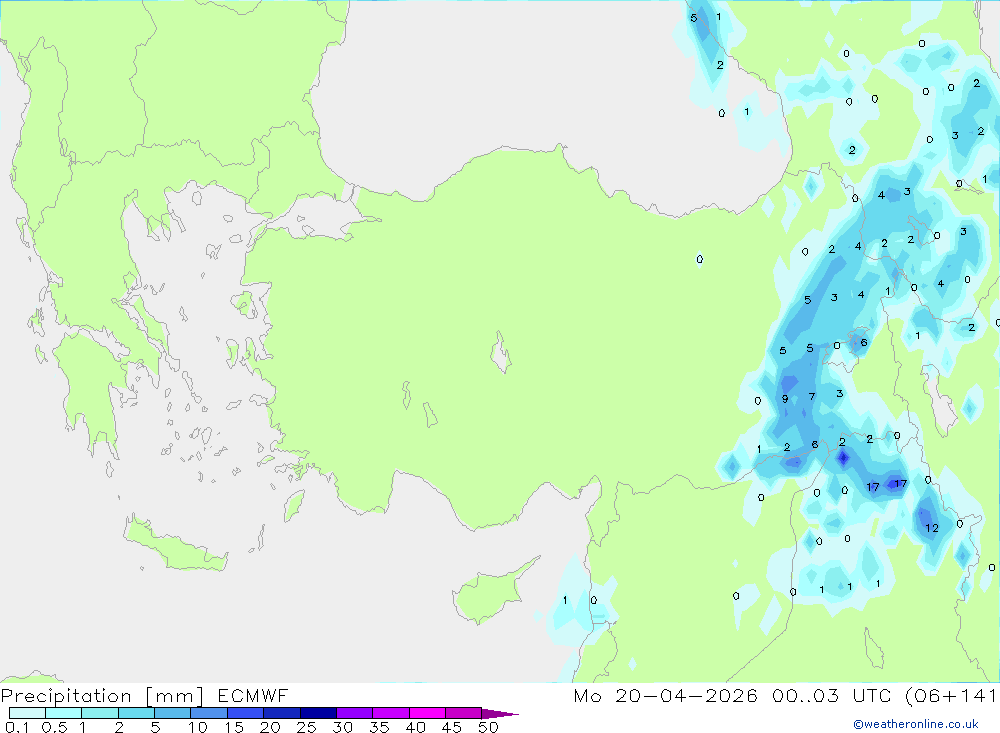This screenshot has height=733, width=1000.
Task: Click the 30 legend scale label
Action: [x=343, y=727]
